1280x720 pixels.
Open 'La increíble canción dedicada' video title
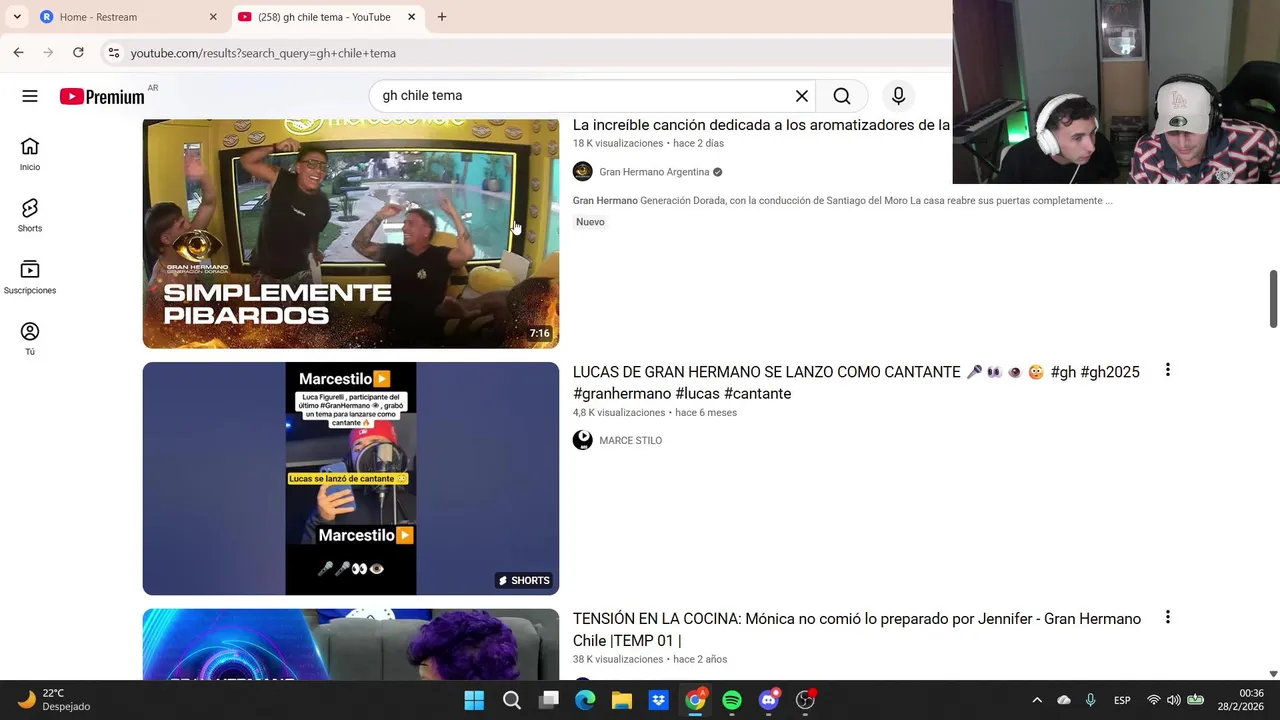pos(761,125)
